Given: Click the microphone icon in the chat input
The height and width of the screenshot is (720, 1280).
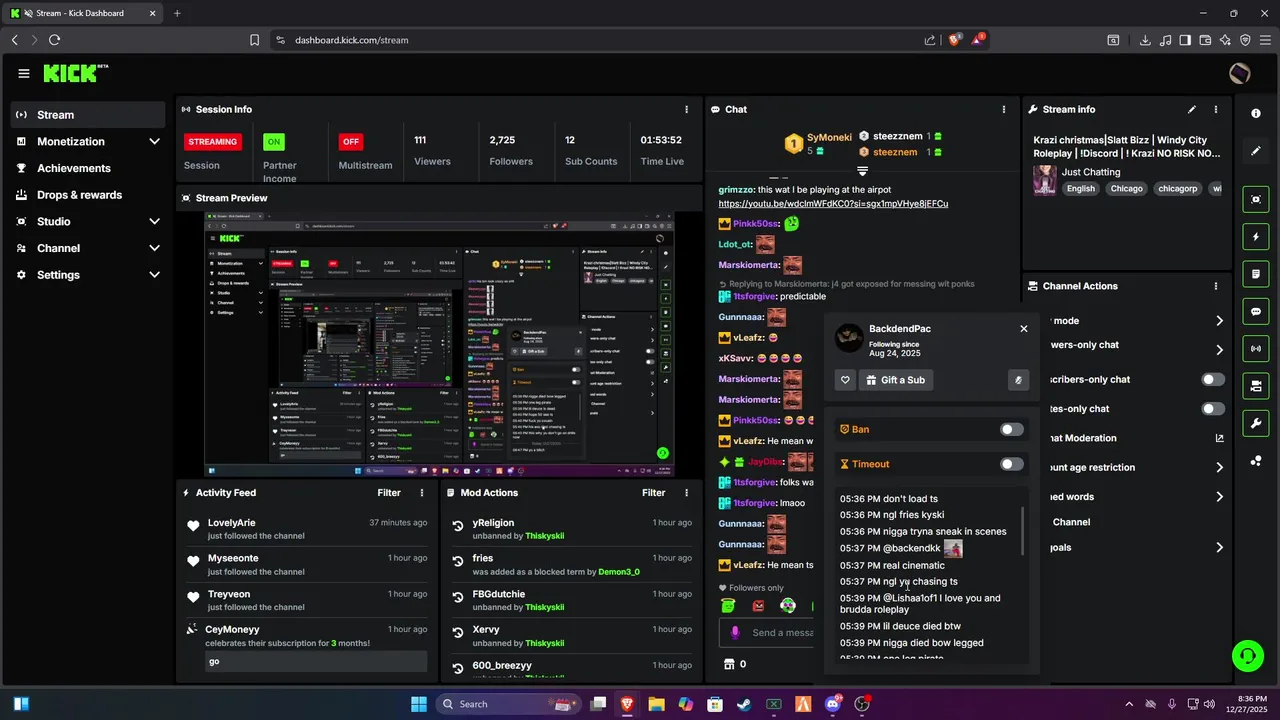Looking at the screenshot, I should point(735,632).
